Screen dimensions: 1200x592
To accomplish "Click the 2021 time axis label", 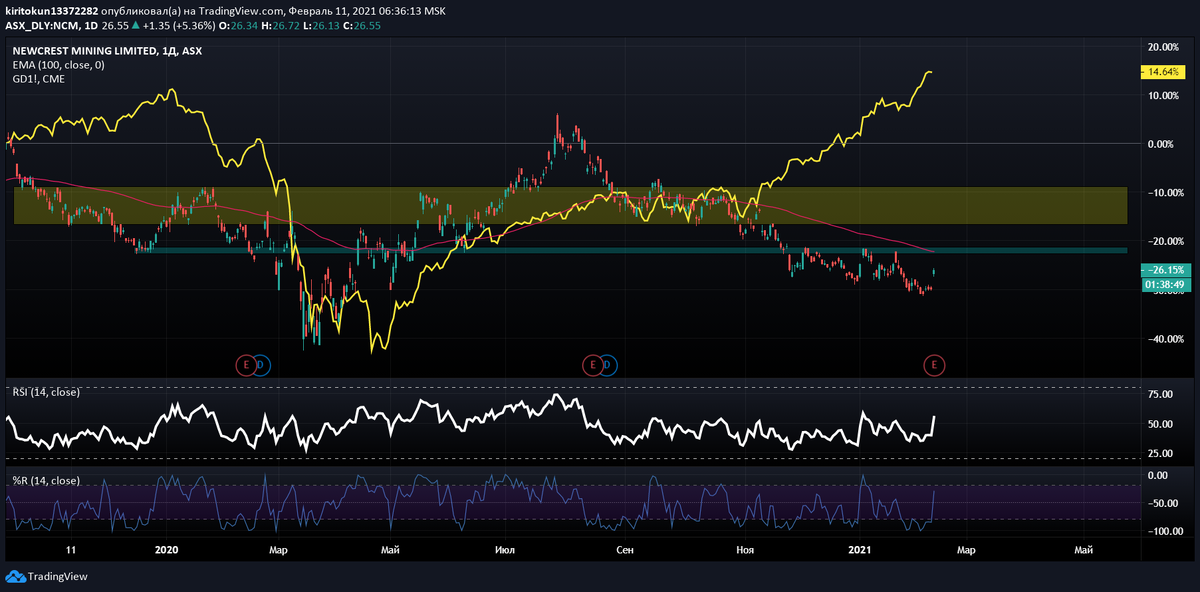I will (861, 550).
